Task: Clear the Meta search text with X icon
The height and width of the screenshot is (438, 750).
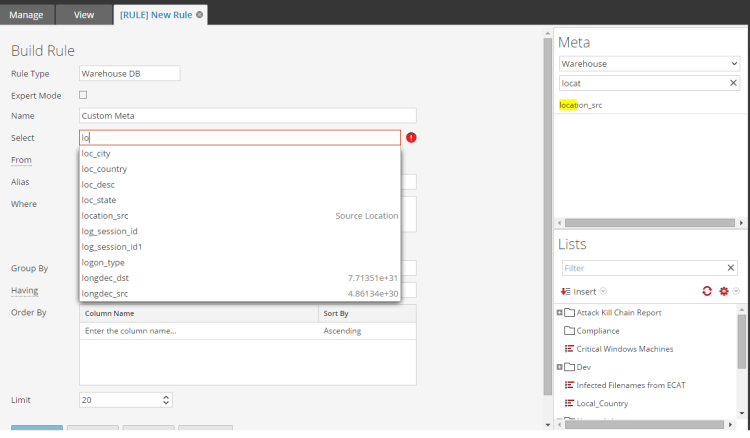Action: tap(733, 83)
